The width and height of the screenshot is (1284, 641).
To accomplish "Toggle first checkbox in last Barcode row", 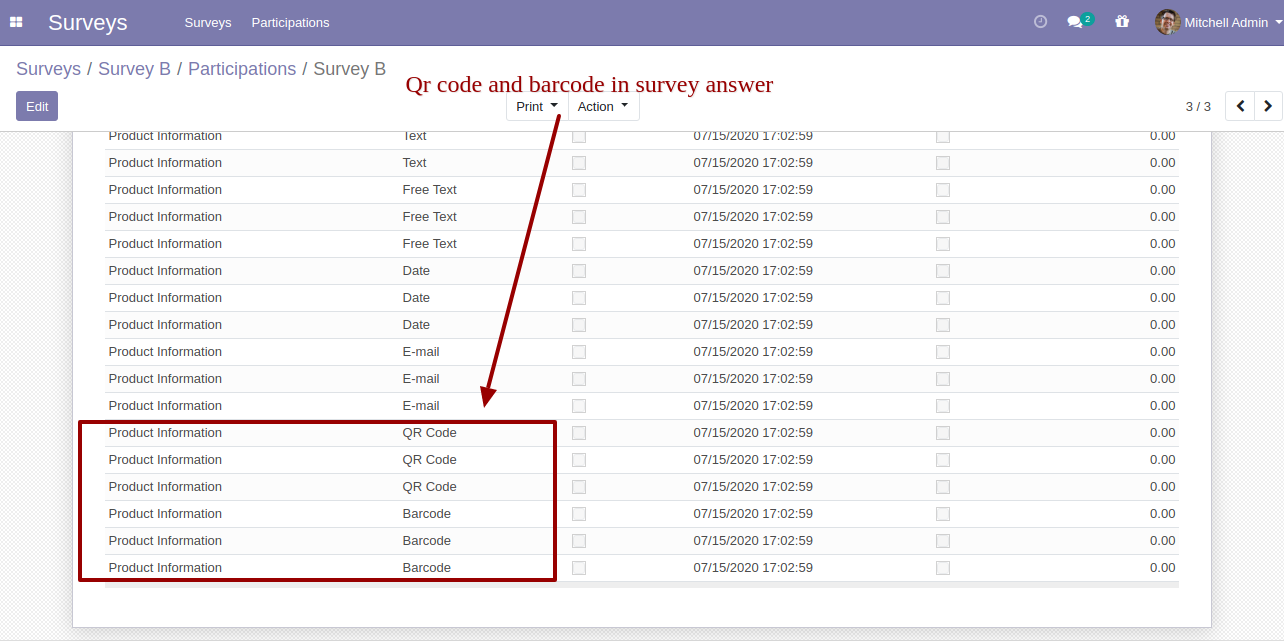I will tap(579, 568).
